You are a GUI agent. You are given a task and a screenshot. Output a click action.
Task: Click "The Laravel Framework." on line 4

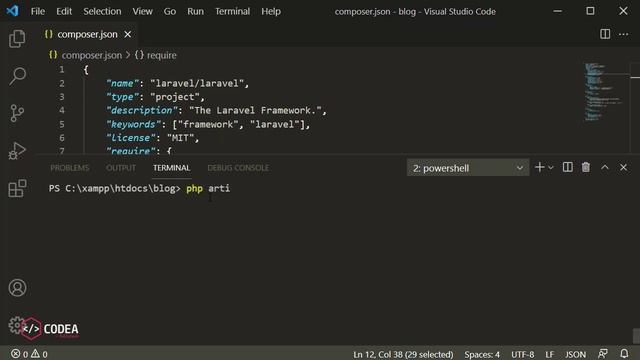[x=255, y=110]
